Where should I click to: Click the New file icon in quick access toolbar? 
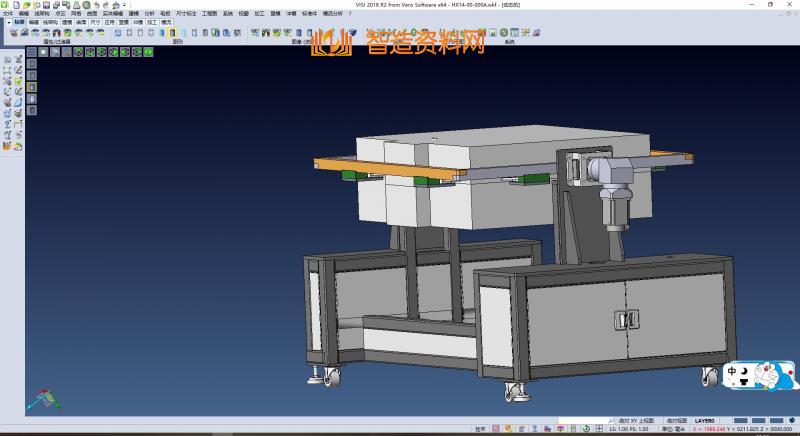coord(15,5)
